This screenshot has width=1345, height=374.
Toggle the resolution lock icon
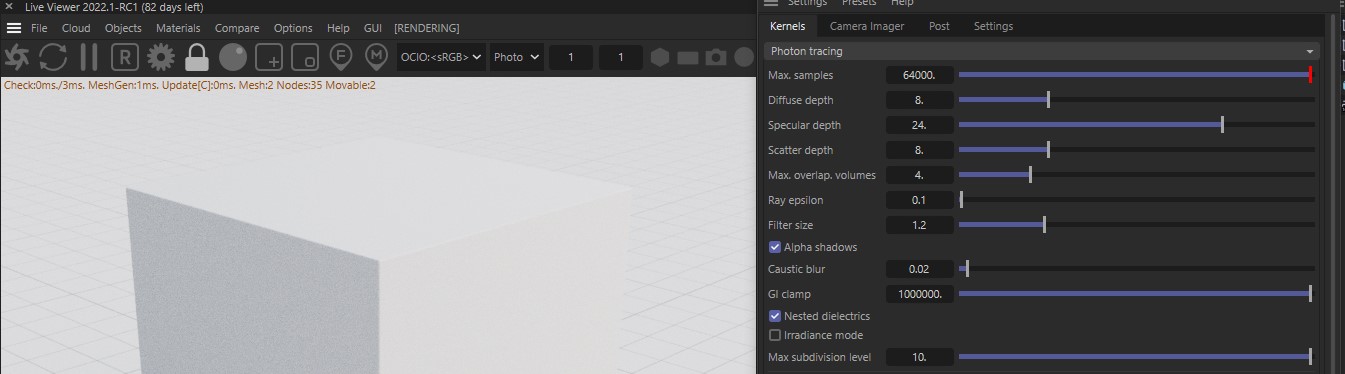coord(197,57)
